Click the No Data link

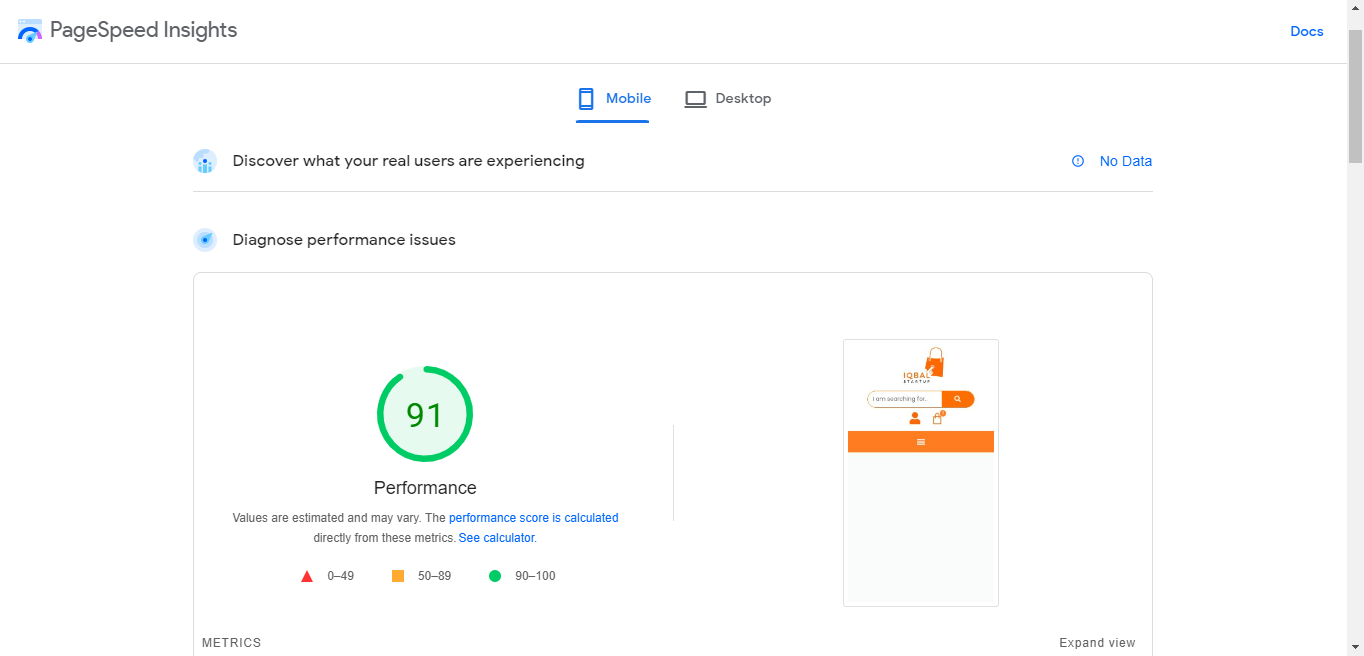(x=1126, y=161)
